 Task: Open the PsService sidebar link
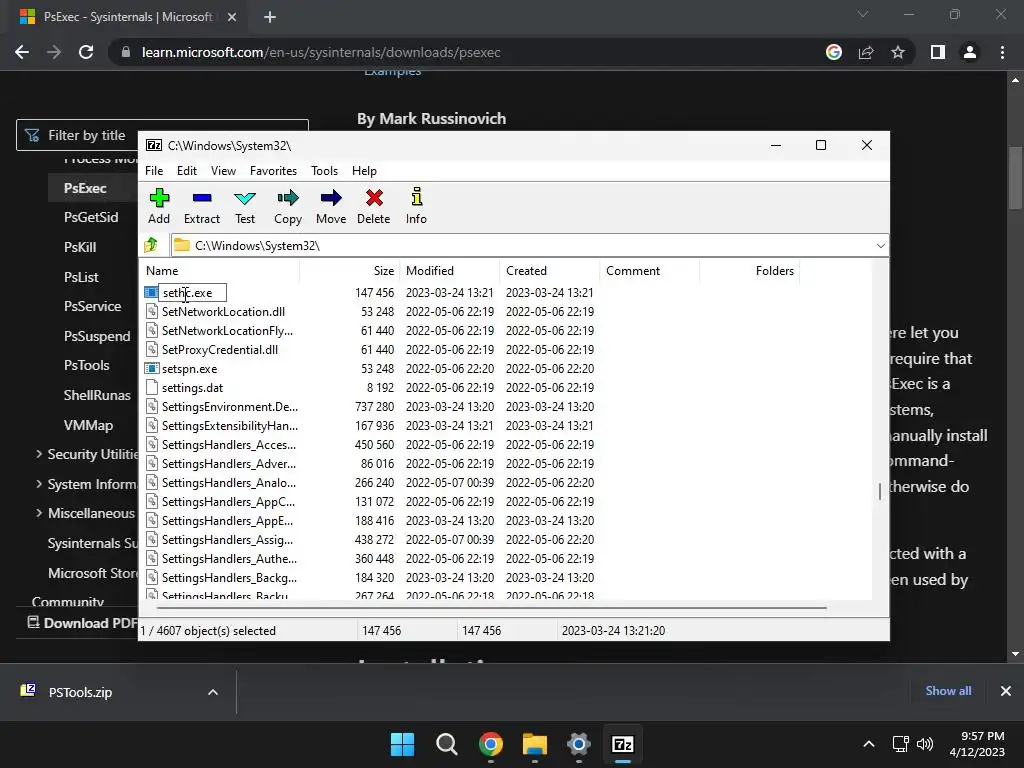pyautogui.click(x=92, y=306)
